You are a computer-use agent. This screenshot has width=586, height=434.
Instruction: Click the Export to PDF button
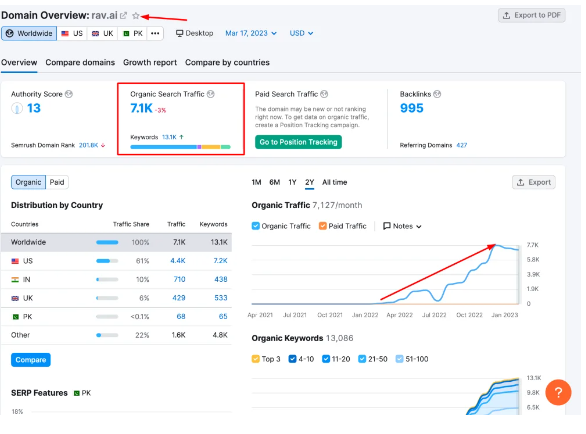(x=531, y=15)
